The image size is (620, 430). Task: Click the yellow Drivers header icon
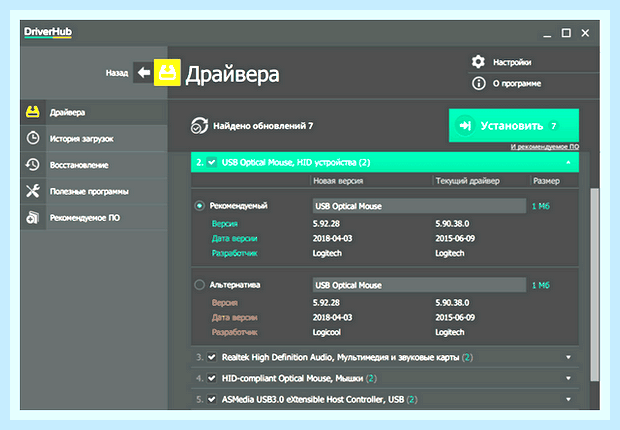(167, 73)
